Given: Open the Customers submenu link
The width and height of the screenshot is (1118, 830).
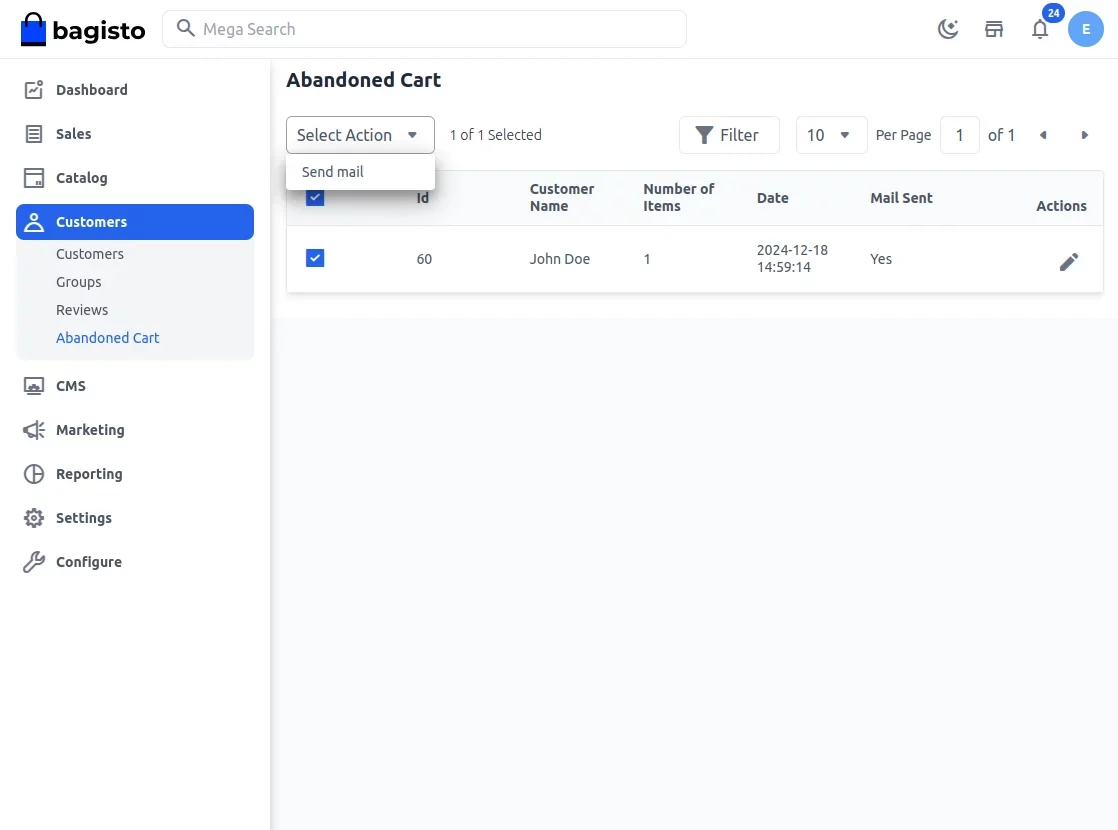Looking at the screenshot, I should click(x=90, y=254).
